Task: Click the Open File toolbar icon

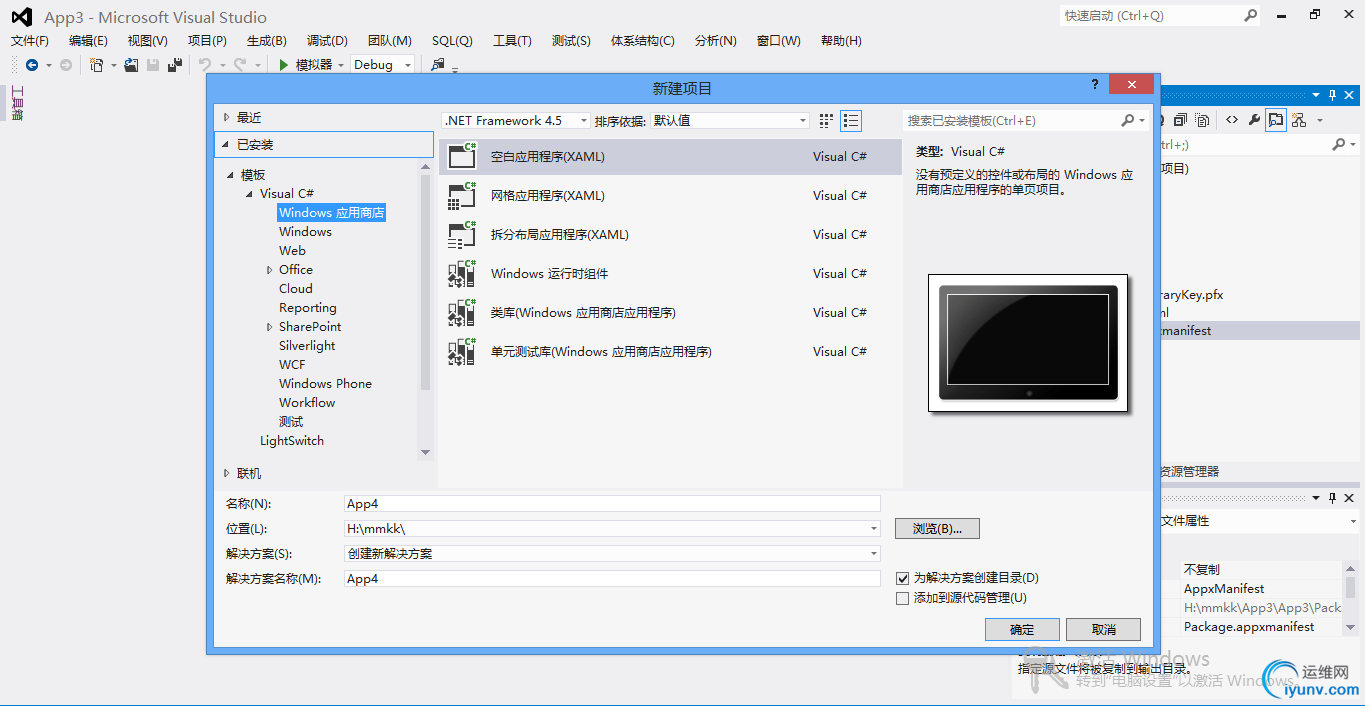Action: pos(131,65)
